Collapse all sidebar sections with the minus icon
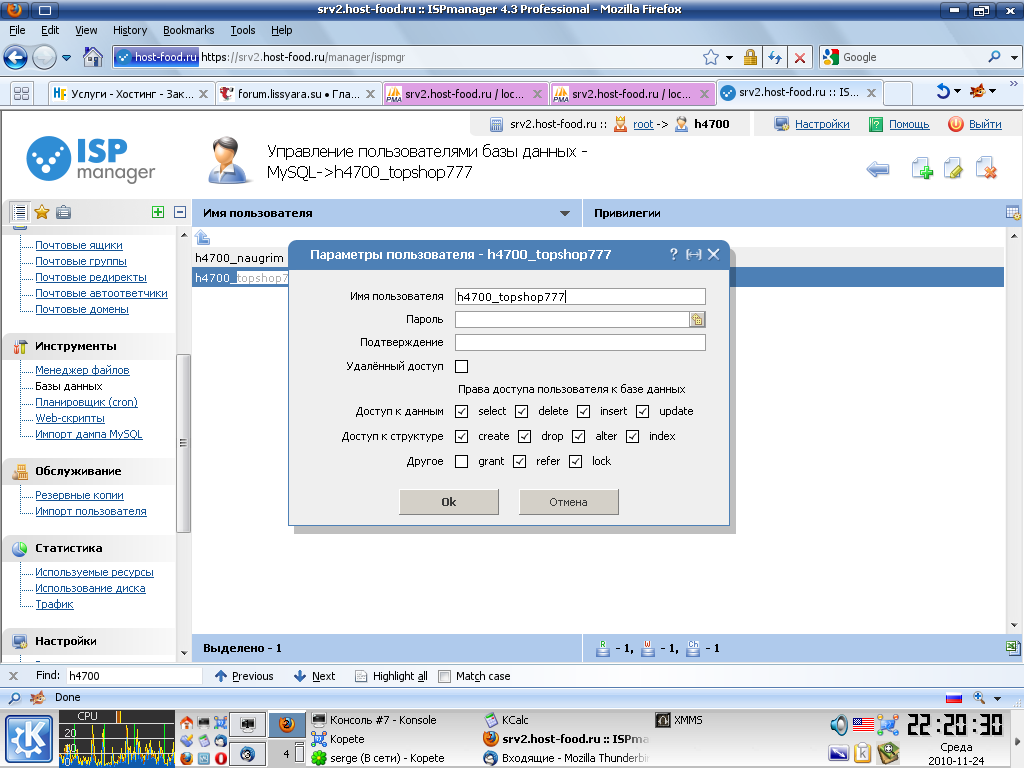This screenshot has width=1024, height=768. pos(180,212)
